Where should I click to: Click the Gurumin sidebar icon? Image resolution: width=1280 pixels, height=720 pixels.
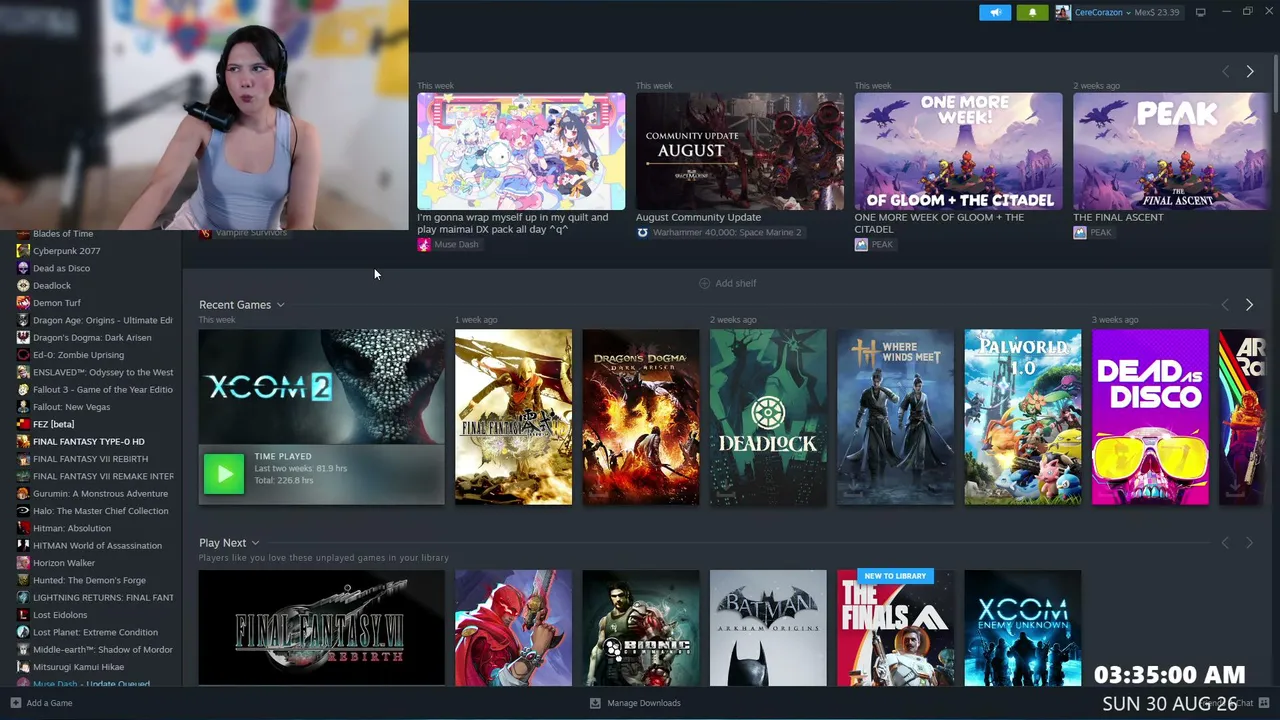23,493
